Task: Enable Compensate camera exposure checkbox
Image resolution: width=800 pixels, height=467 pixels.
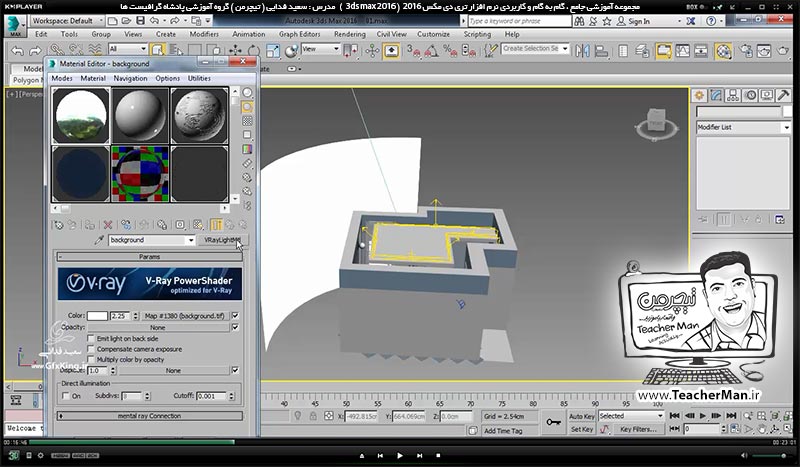Action: click(x=91, y=349)
